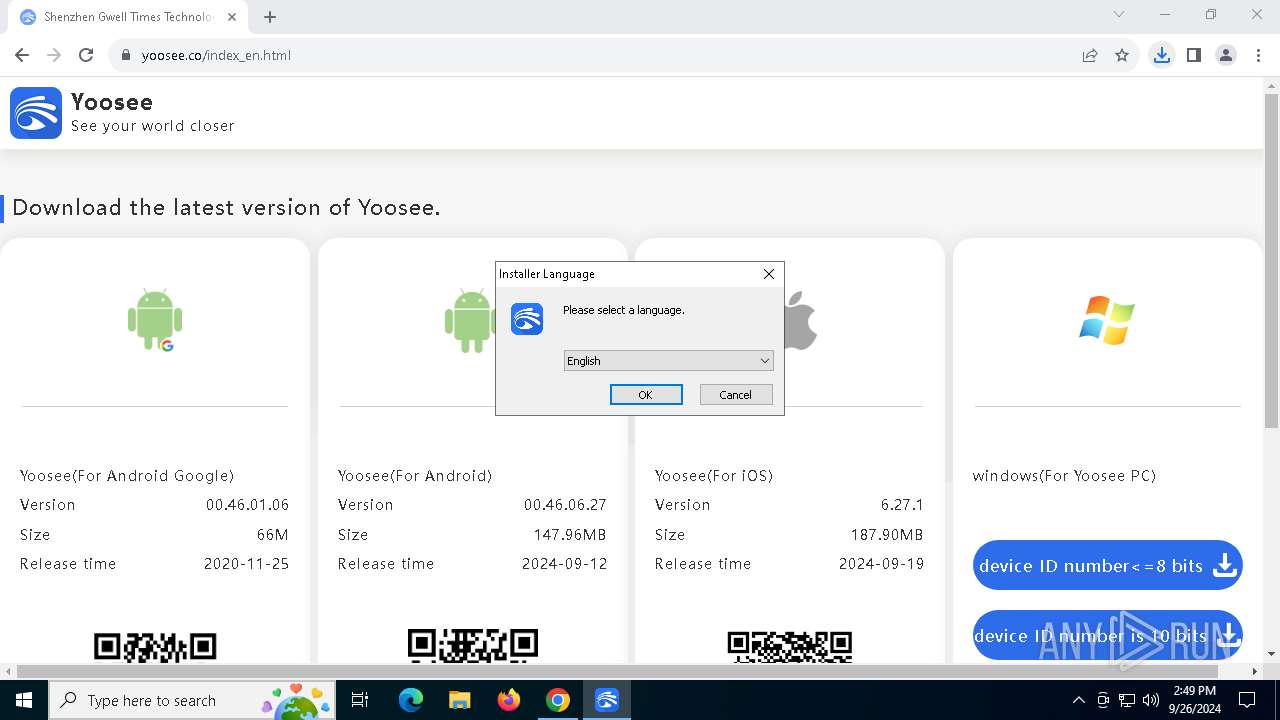Click the Yoosee(For Android Google) title

point(127,476)
